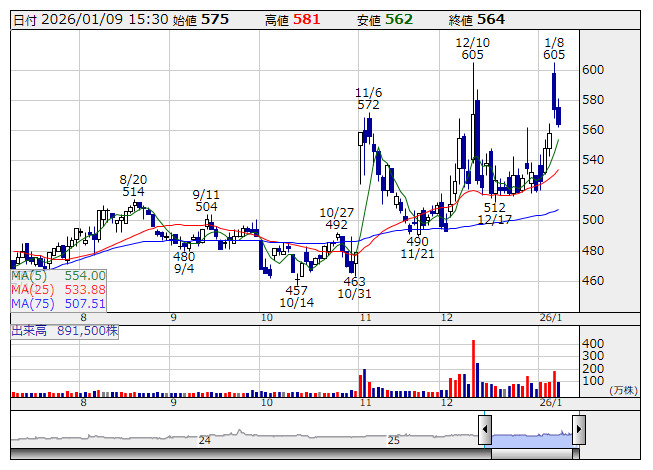
Task: Click the 460 price axis label
Action: (593, 281)
